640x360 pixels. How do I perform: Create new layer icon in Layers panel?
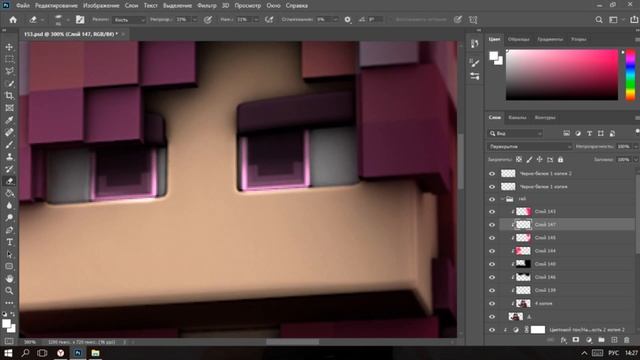tap(614, 340)
